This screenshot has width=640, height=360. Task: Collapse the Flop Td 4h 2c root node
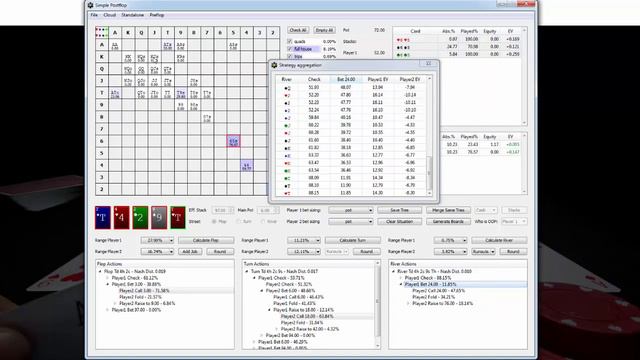click(100, 271)
